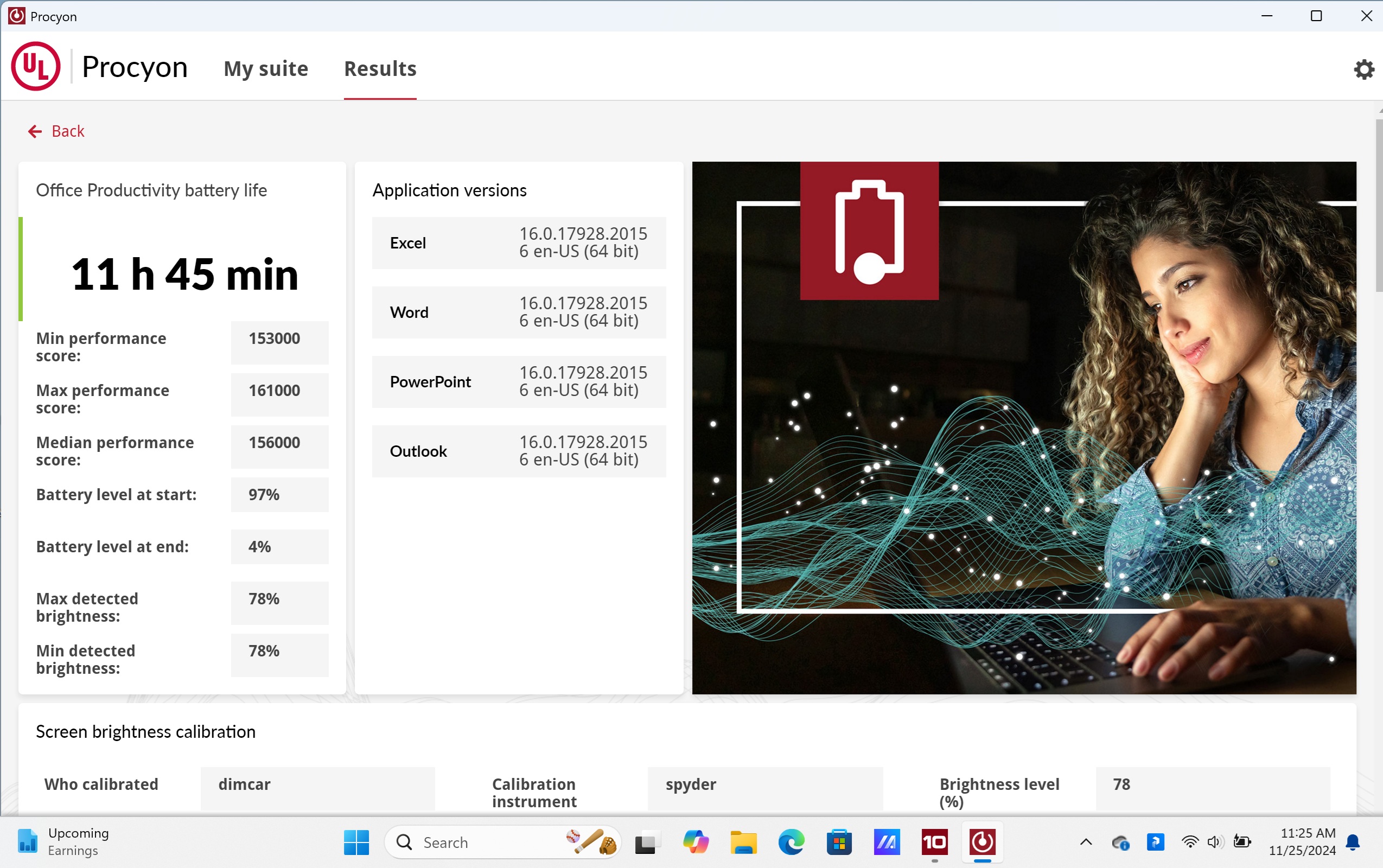Open Wi-Fi network tray icon
Screen dimensions: 1383x868
point(1189,842)
